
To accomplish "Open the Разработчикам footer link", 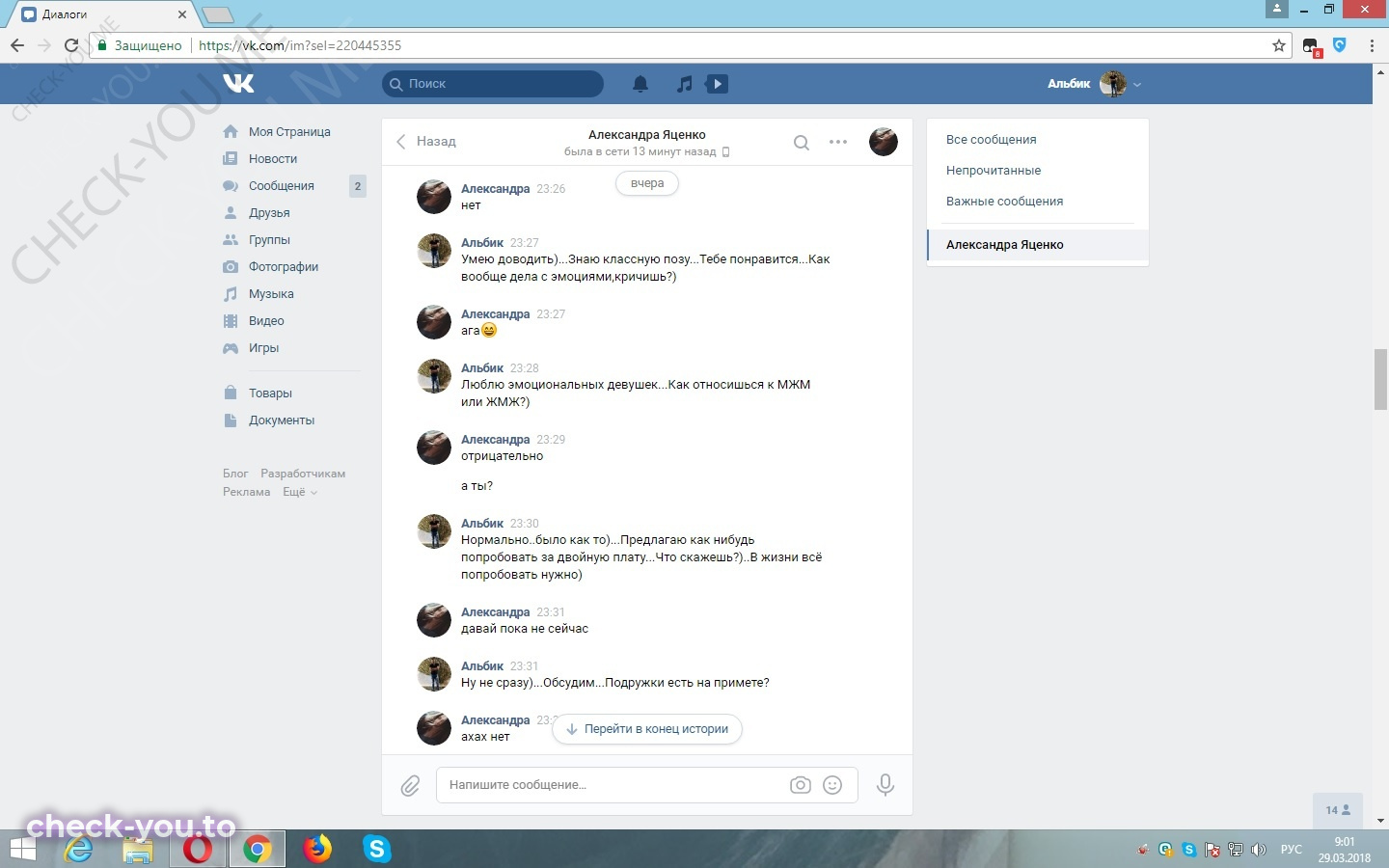I will 303,474.
